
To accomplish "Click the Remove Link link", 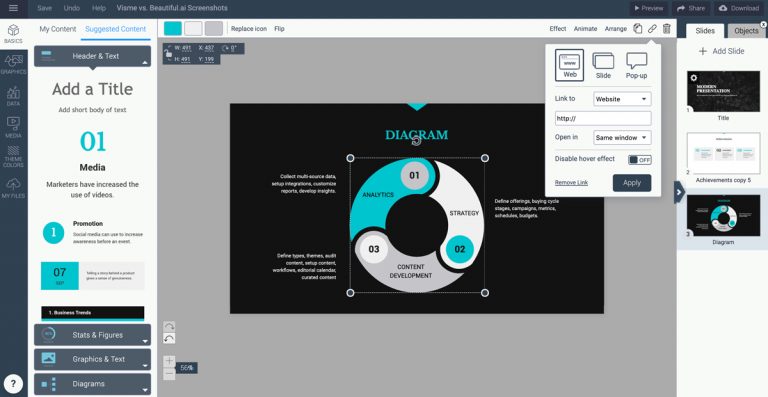I will coord(571,183).
